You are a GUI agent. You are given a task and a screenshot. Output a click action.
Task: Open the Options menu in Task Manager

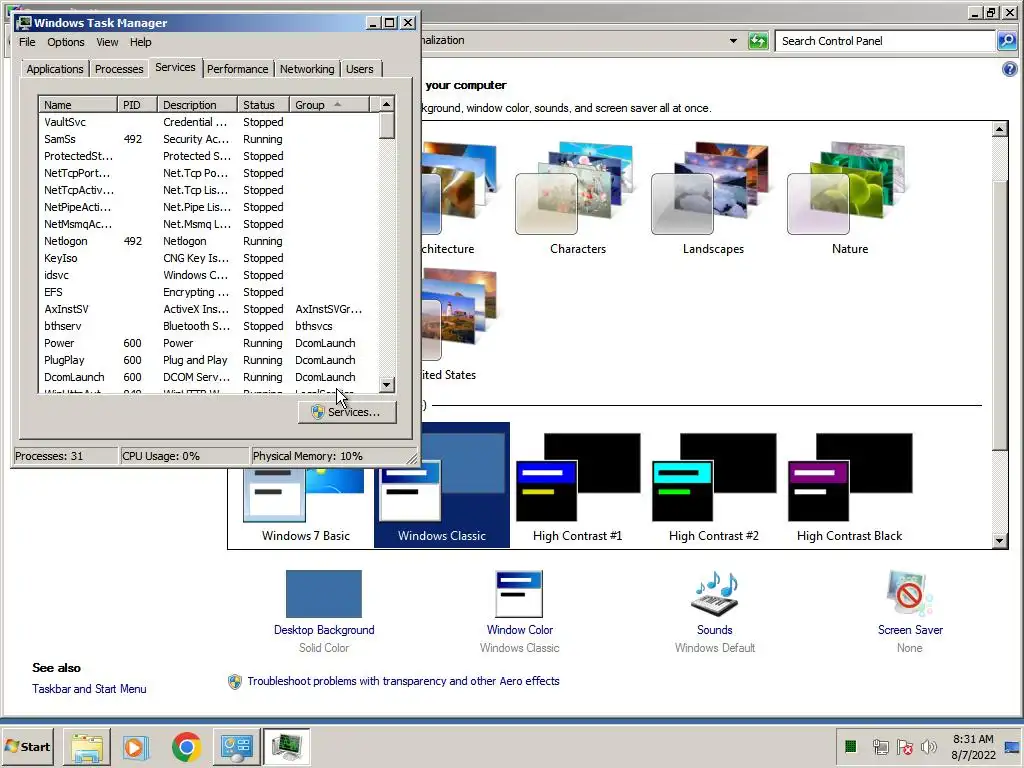pyautogui.click(x=65, y=42)
